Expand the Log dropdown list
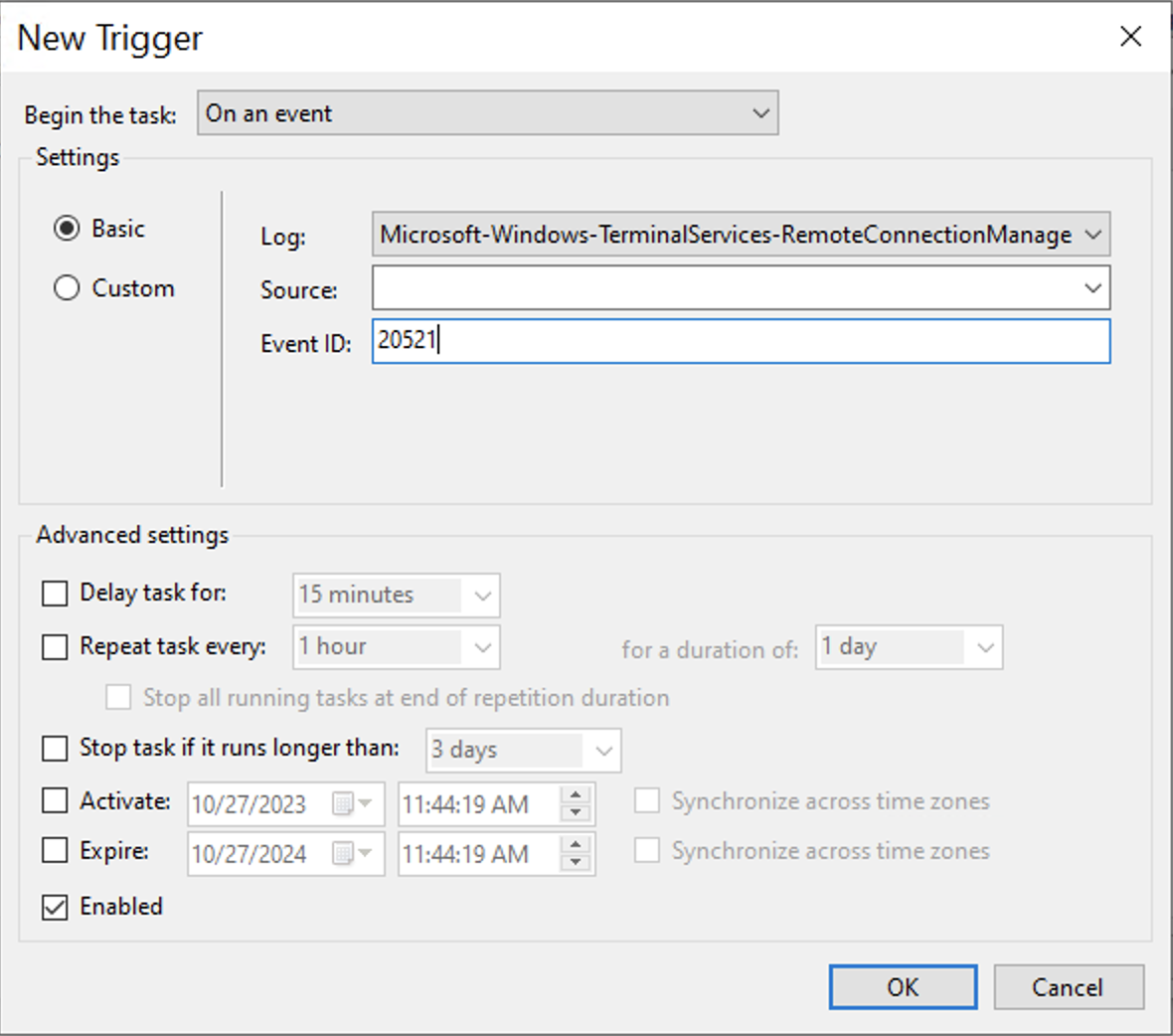The height and width of the screenshot is (1036, 1173). coord(1092,236)
